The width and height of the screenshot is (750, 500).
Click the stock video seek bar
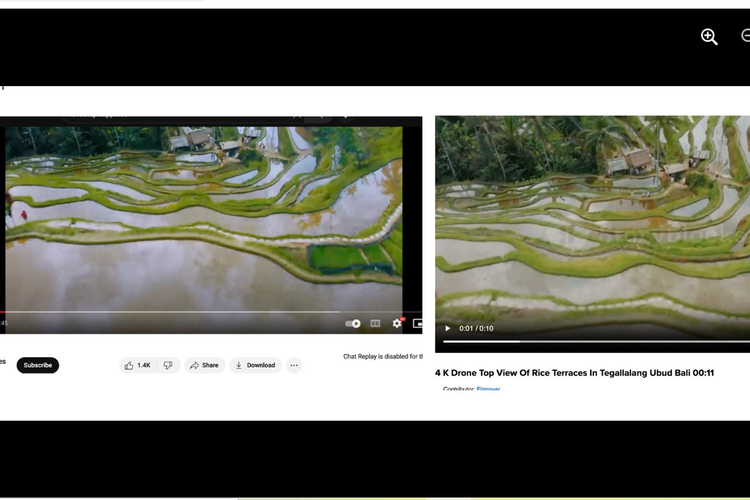(596, 341)
